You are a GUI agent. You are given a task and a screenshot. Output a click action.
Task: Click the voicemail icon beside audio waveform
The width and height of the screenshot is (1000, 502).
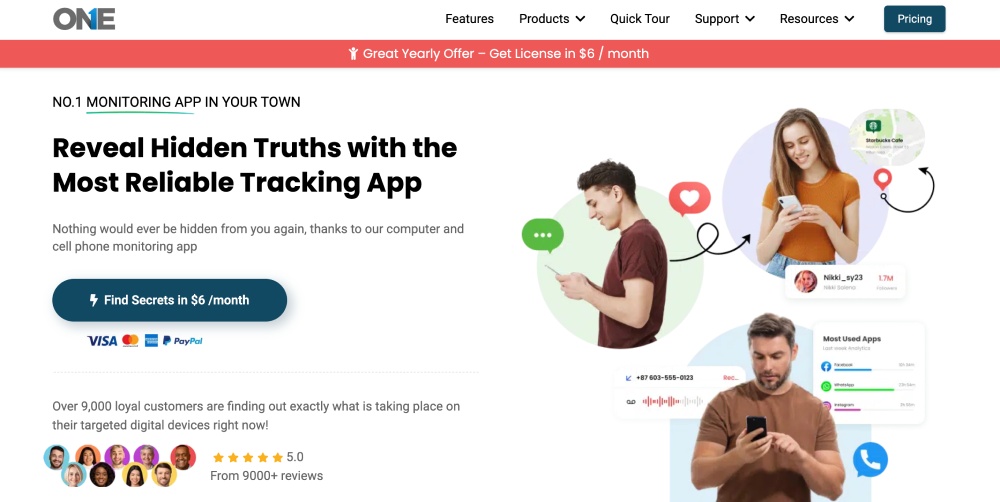631,402
